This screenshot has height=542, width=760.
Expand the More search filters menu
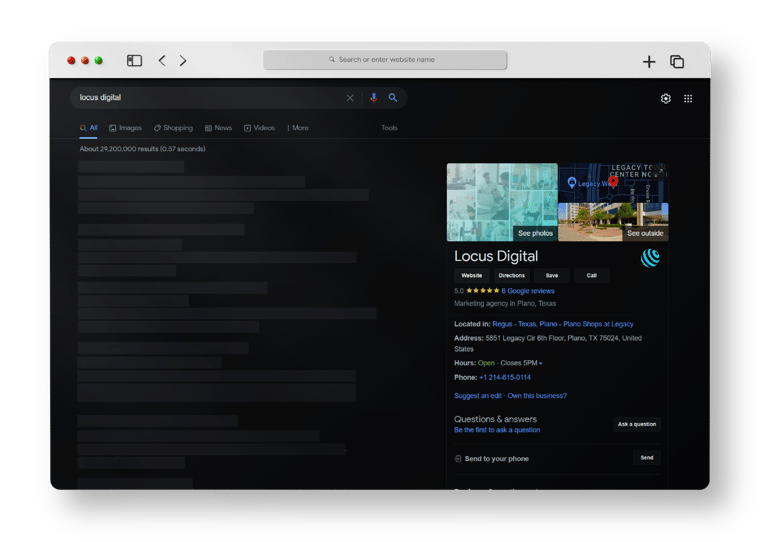[x=298, y=128]
